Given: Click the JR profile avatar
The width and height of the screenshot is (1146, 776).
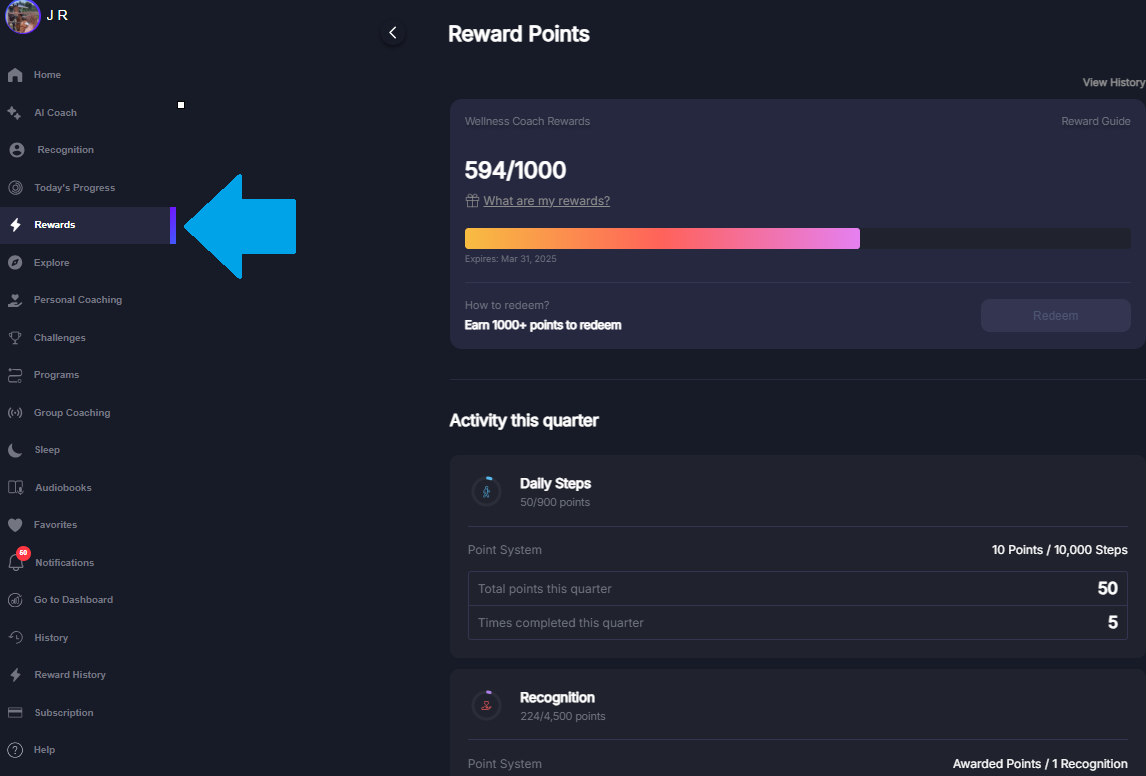Looking at the screenshot, I should click(22, 17).
